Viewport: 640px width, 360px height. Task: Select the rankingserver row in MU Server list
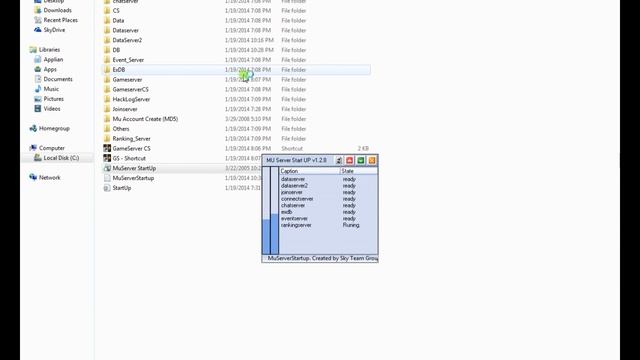(328, 225)
